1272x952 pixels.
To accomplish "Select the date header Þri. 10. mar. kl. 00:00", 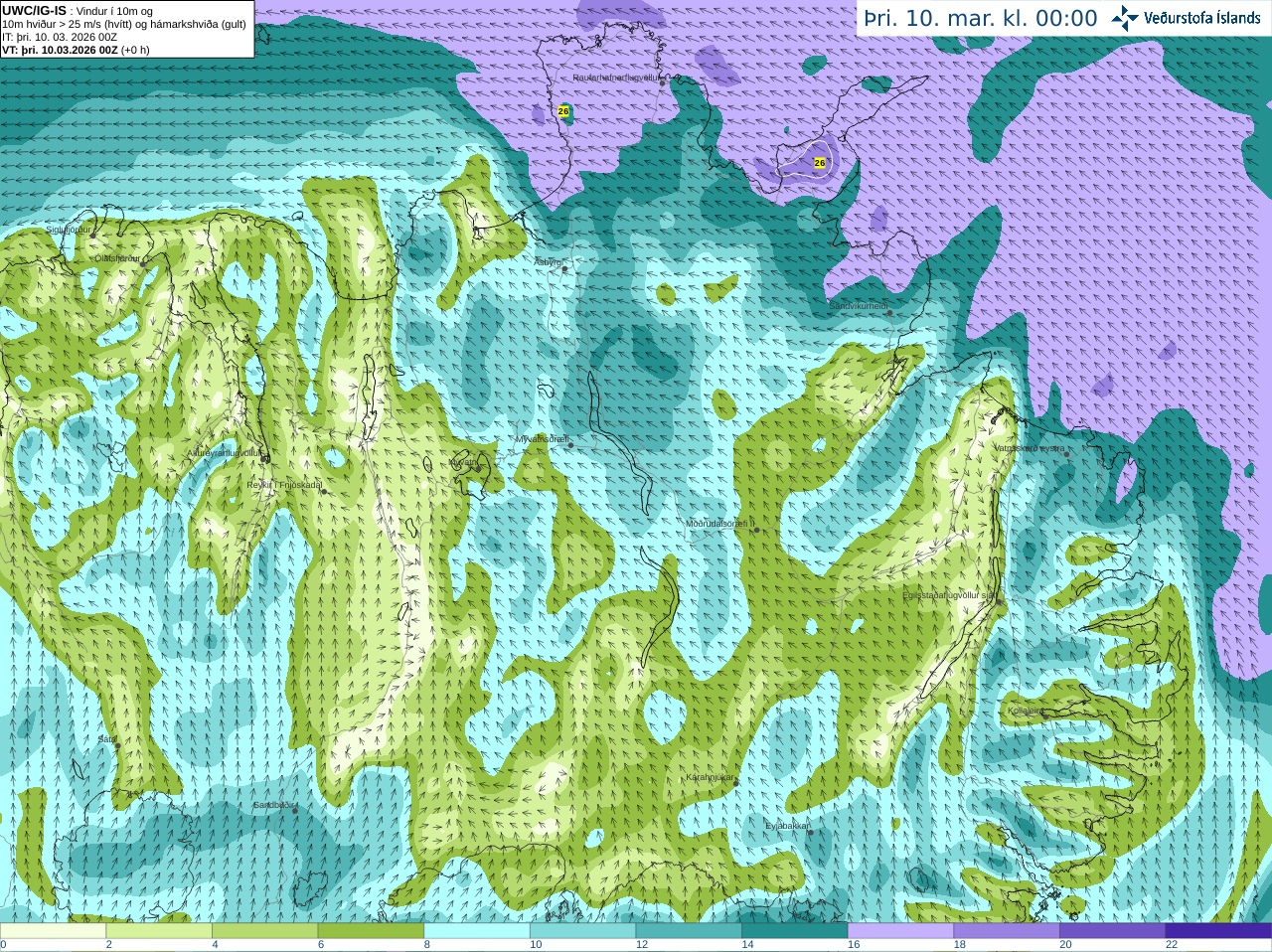I will pyautogui.click(x=981, y=18).
